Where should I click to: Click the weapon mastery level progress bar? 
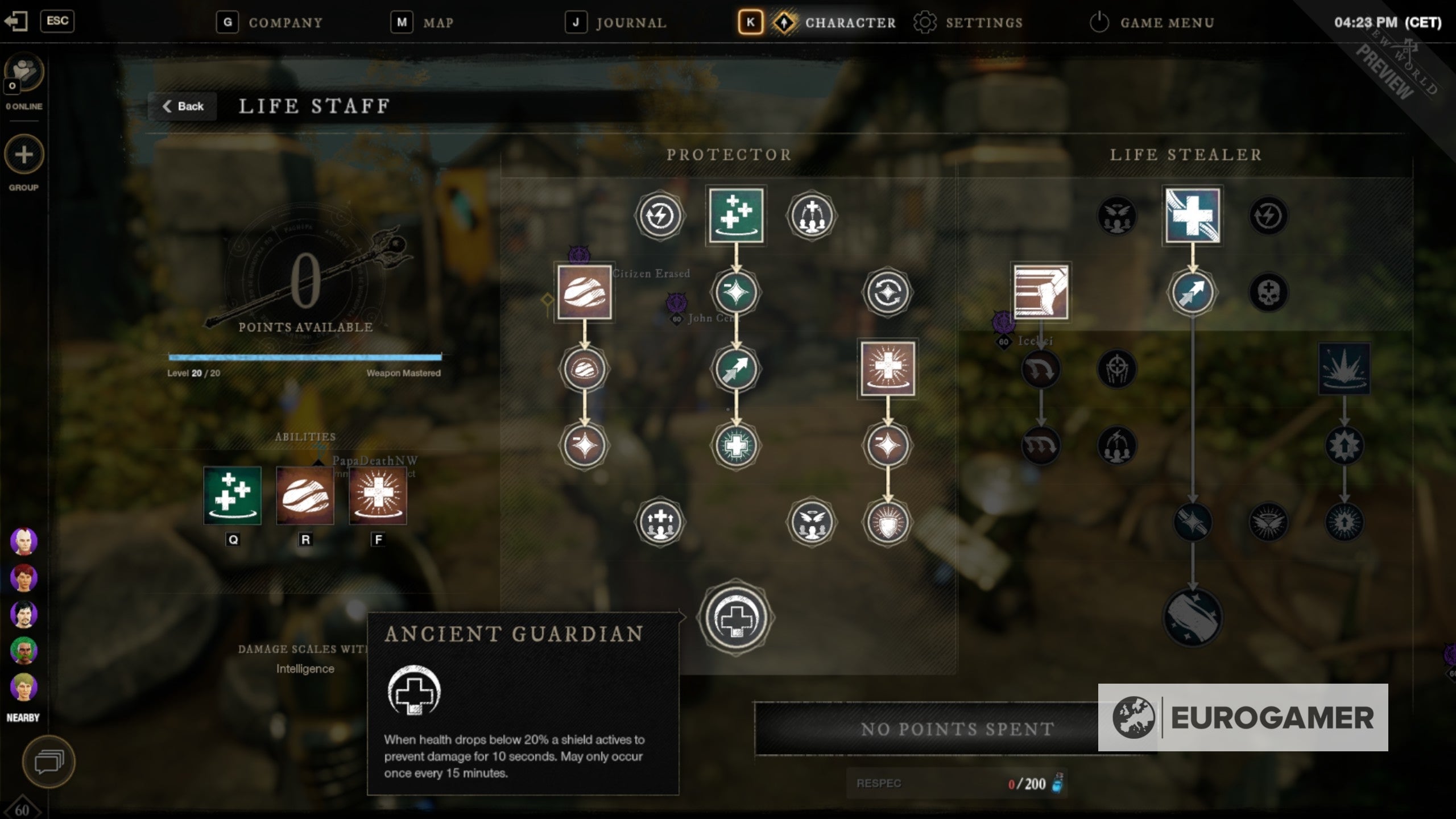[x=305, y=357]
